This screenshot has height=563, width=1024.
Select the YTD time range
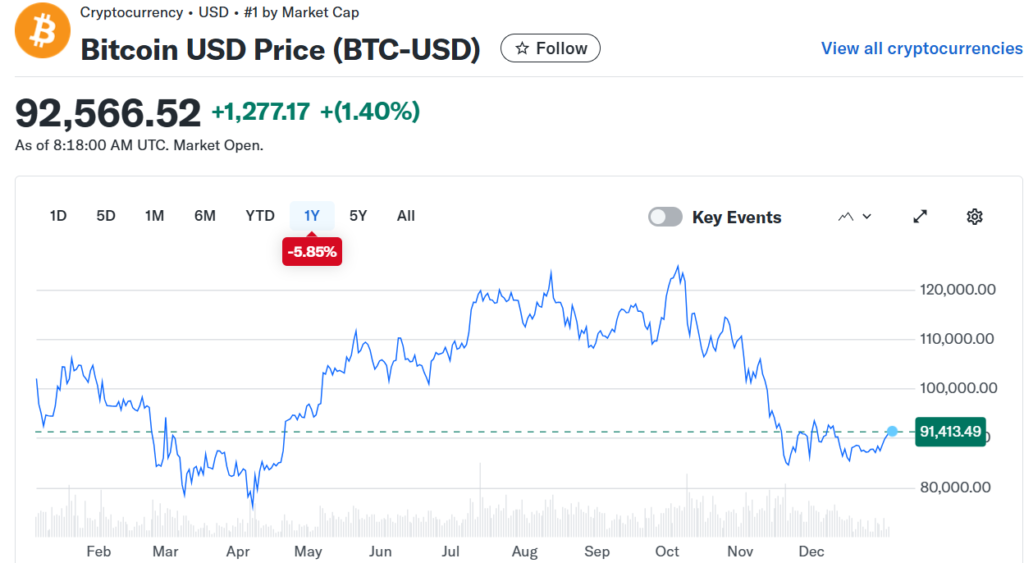click(260, 216)
